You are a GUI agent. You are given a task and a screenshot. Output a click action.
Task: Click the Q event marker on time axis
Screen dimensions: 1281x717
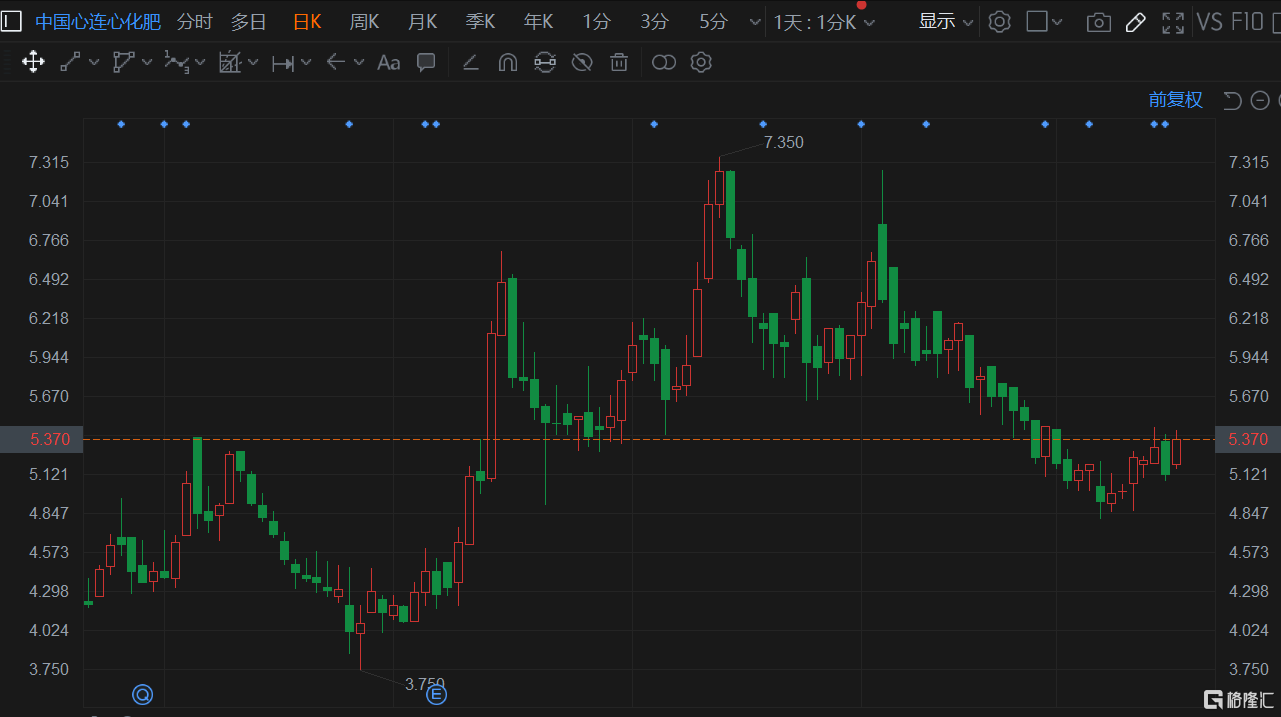pos(143,693)
